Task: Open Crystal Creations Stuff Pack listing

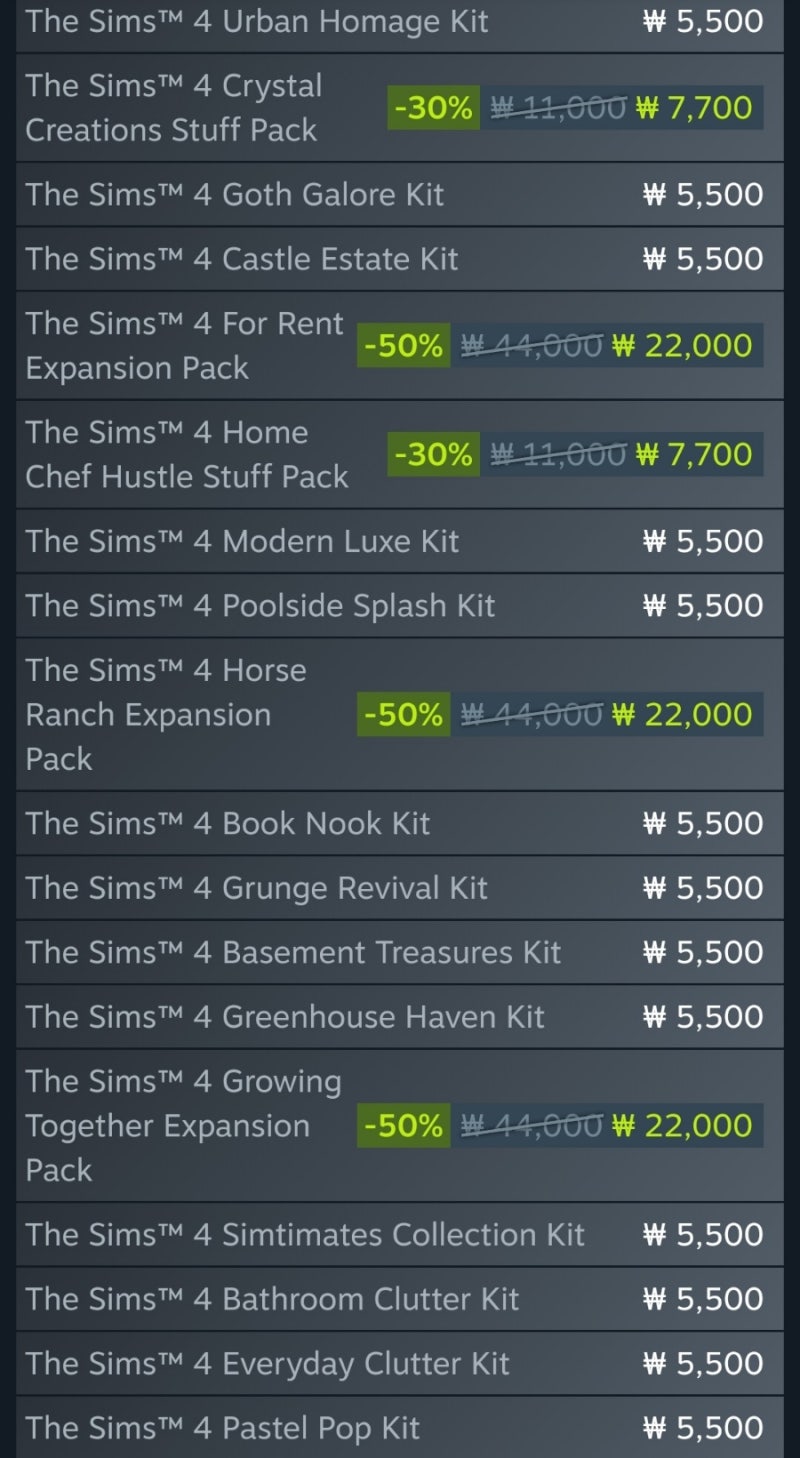Action: click(399, 107)
